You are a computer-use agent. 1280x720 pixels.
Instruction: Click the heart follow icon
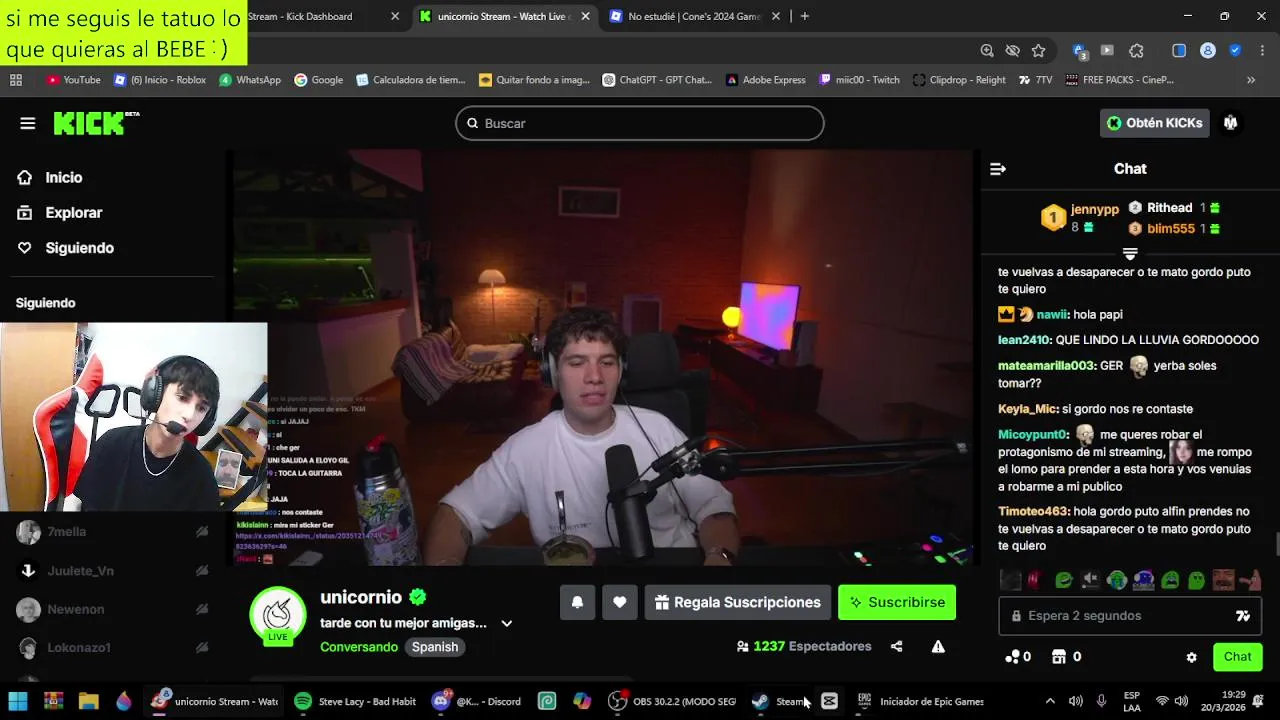(620, 602)
